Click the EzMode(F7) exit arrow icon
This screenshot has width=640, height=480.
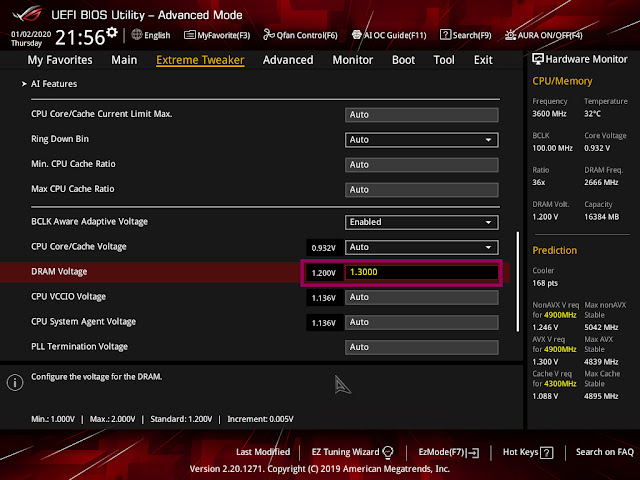click(473, 452)
